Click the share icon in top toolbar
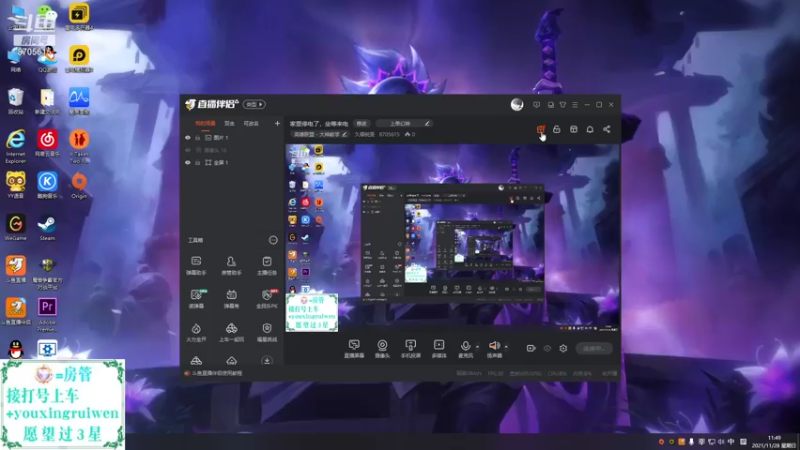 pyautogui.click(x=607, y=130)
